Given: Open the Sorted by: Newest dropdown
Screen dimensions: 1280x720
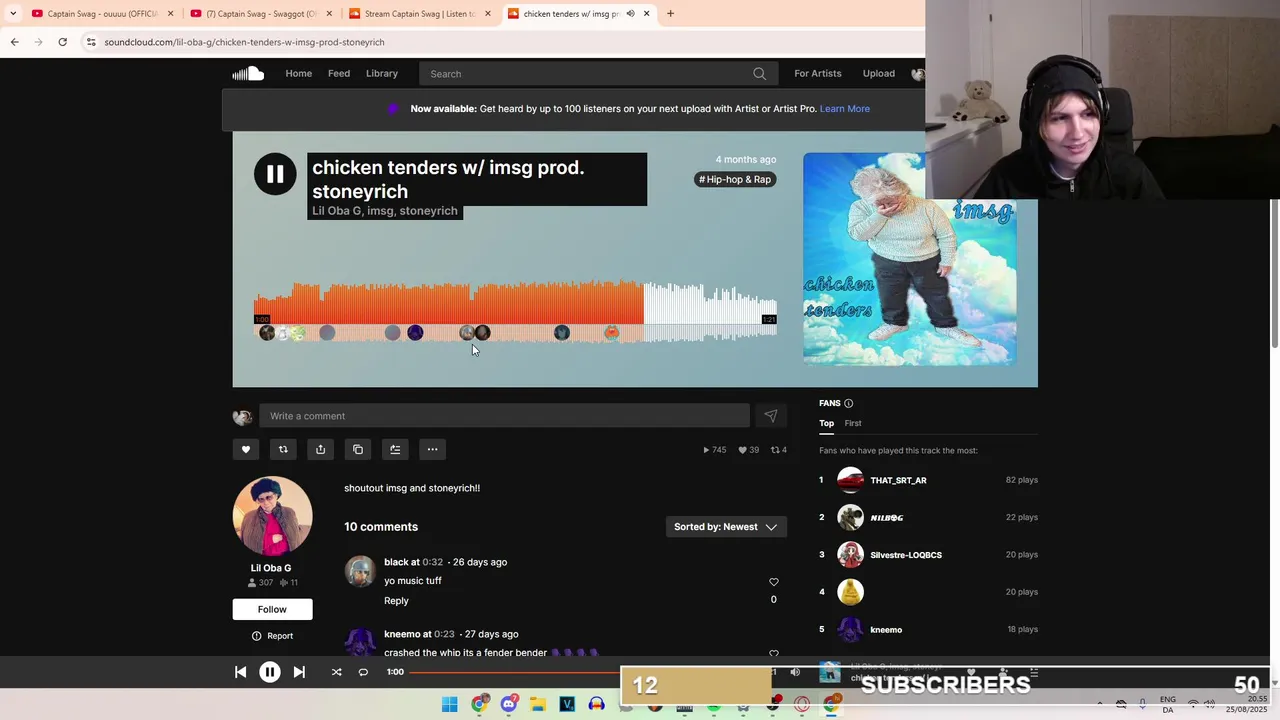Looking at the screenshot, I should 726,527.
